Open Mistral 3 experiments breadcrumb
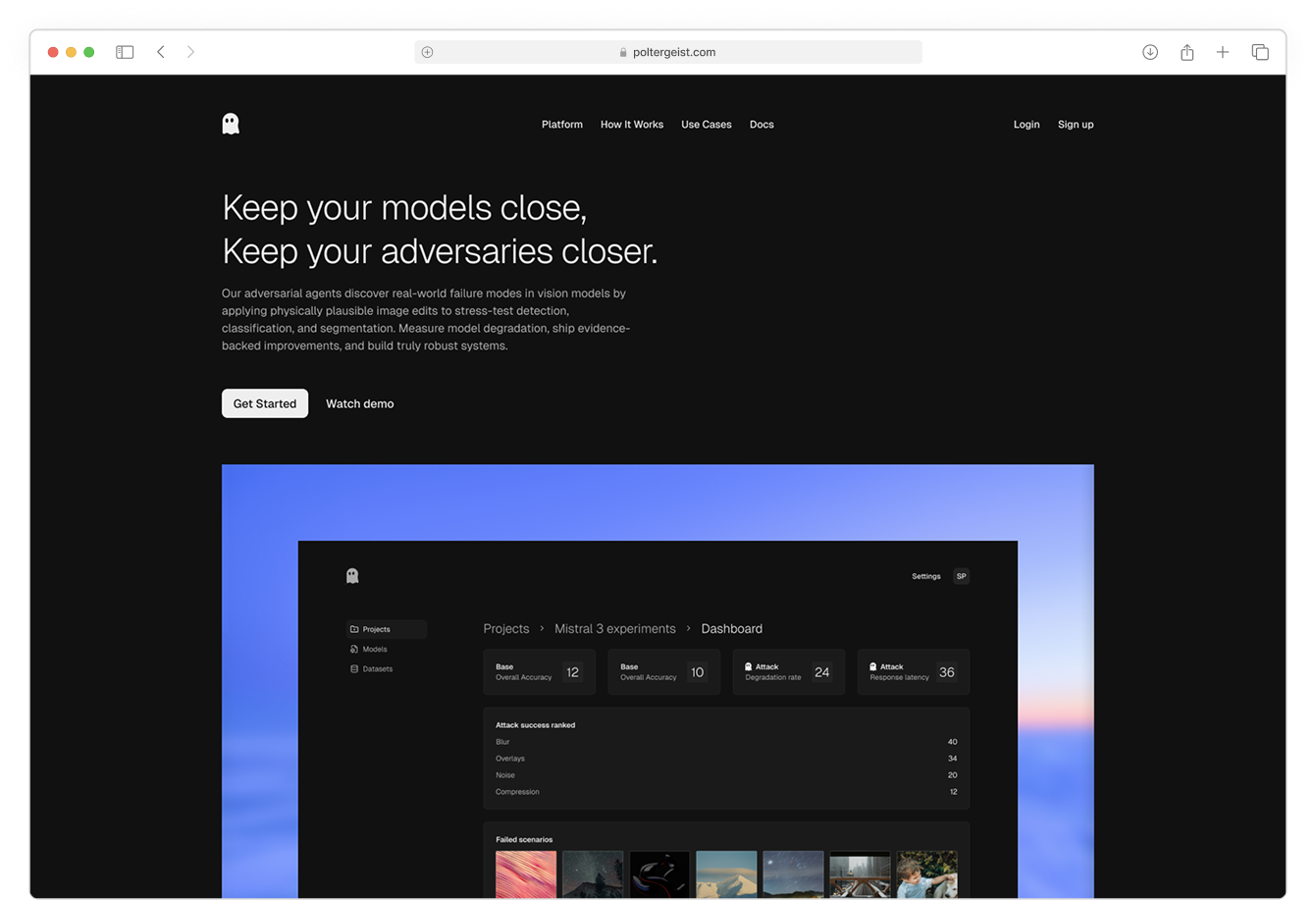 click(614, 629)
